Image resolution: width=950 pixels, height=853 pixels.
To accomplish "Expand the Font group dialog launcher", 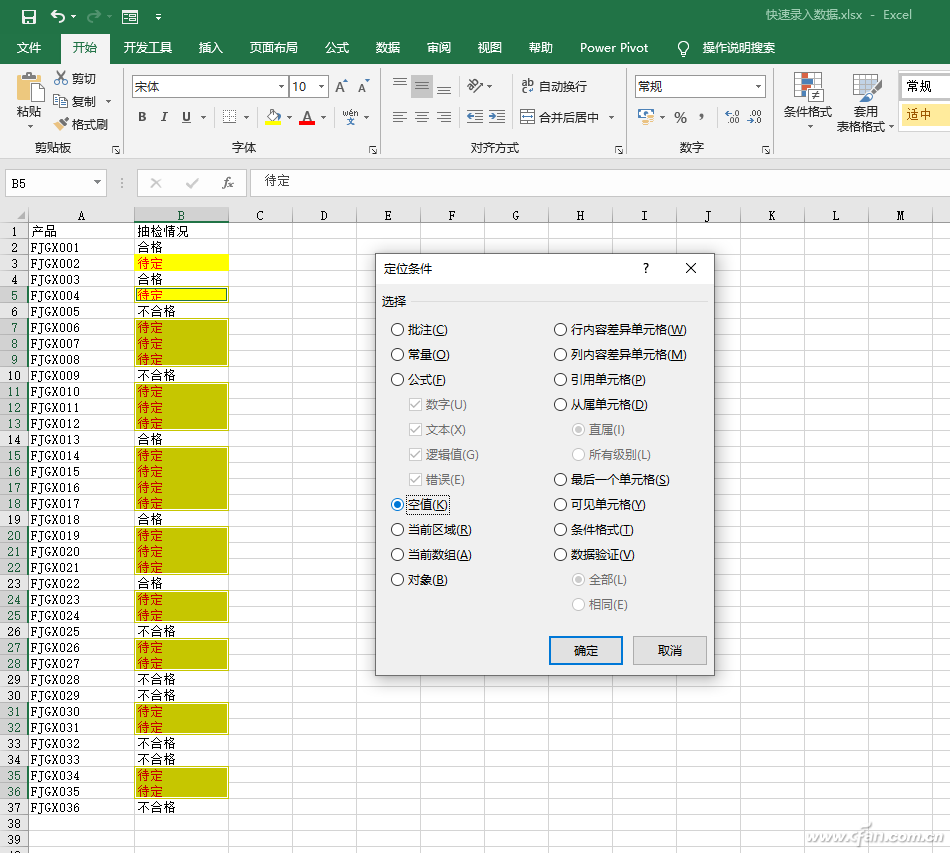I will 373,150.
